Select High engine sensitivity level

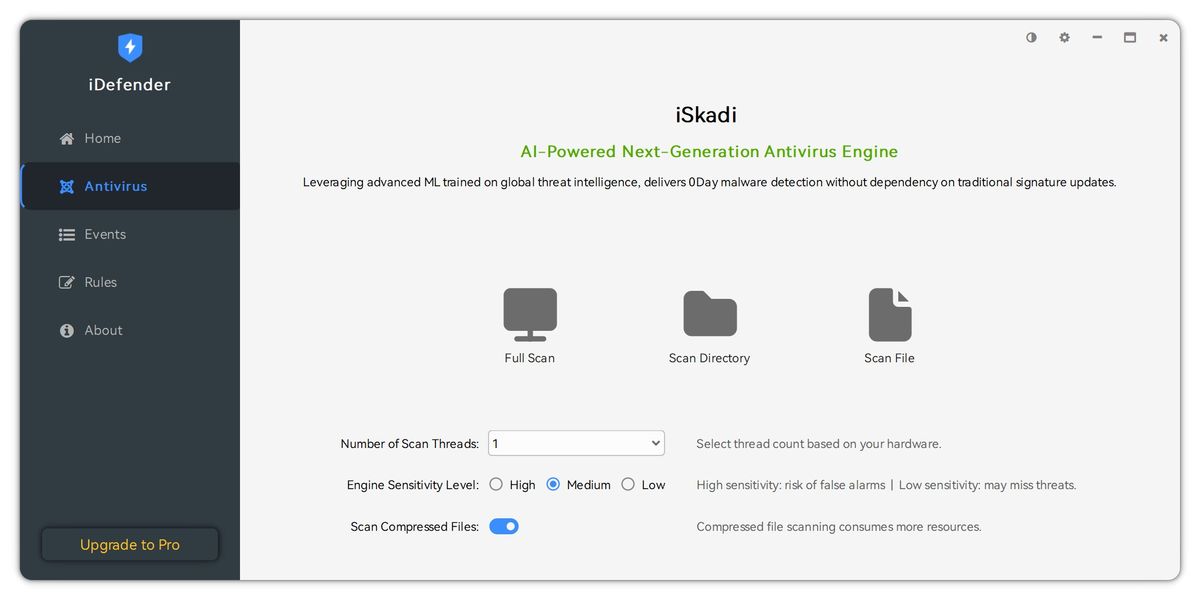click(x=496, y=485)
